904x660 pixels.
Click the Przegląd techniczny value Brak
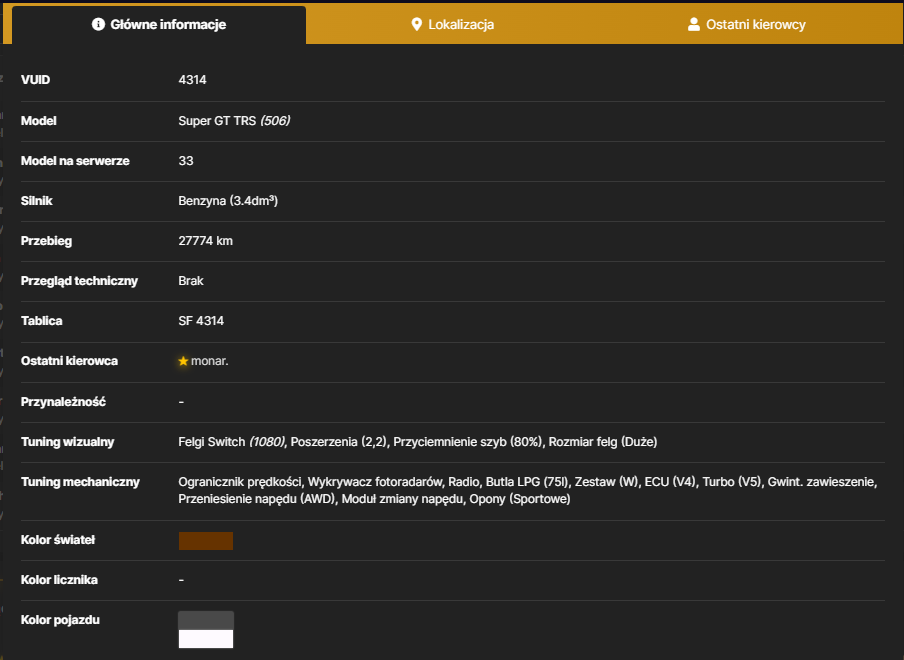[191, 281]
